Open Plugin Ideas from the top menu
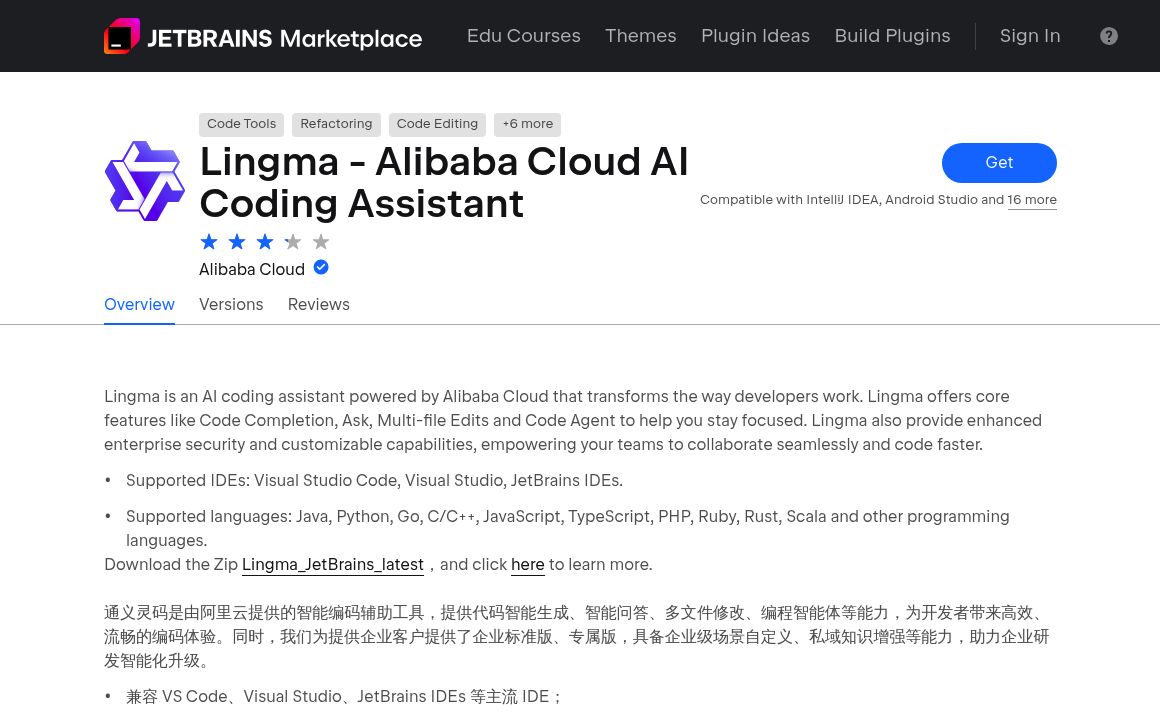 coord(755,36)
